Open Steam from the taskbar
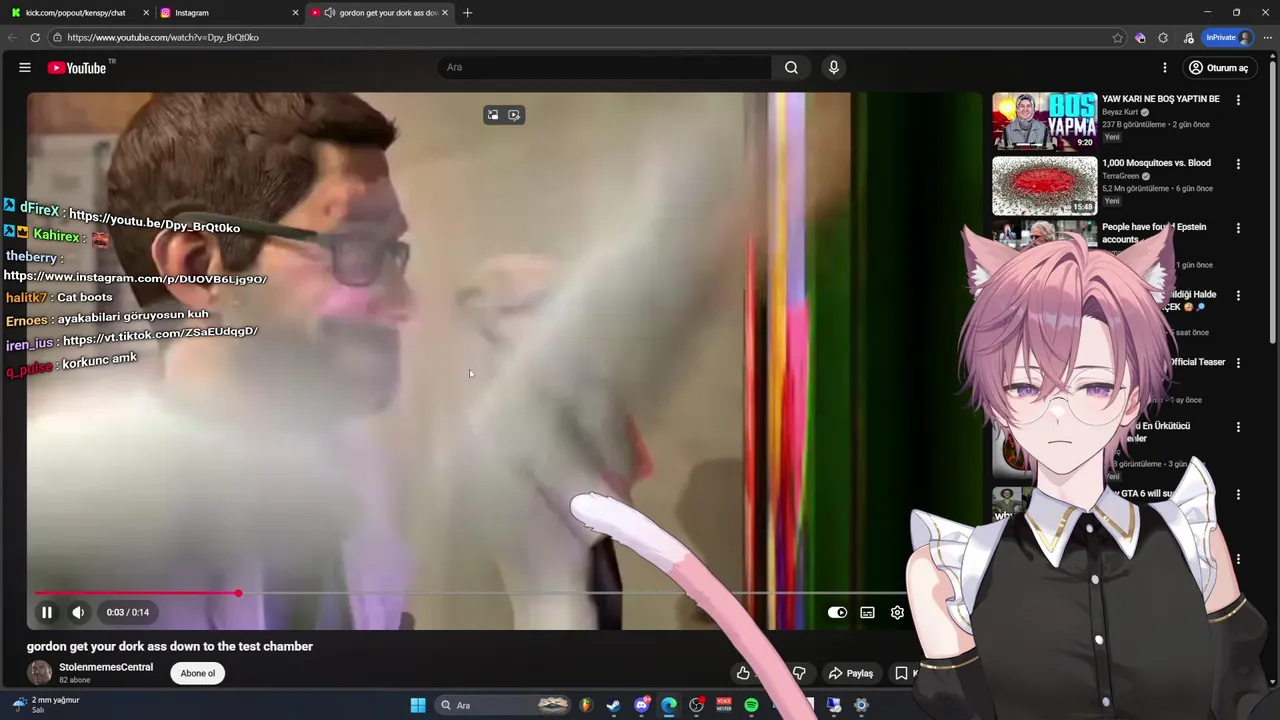The width and height of the screenshot is (1280, 720). (x=613, y=705)
